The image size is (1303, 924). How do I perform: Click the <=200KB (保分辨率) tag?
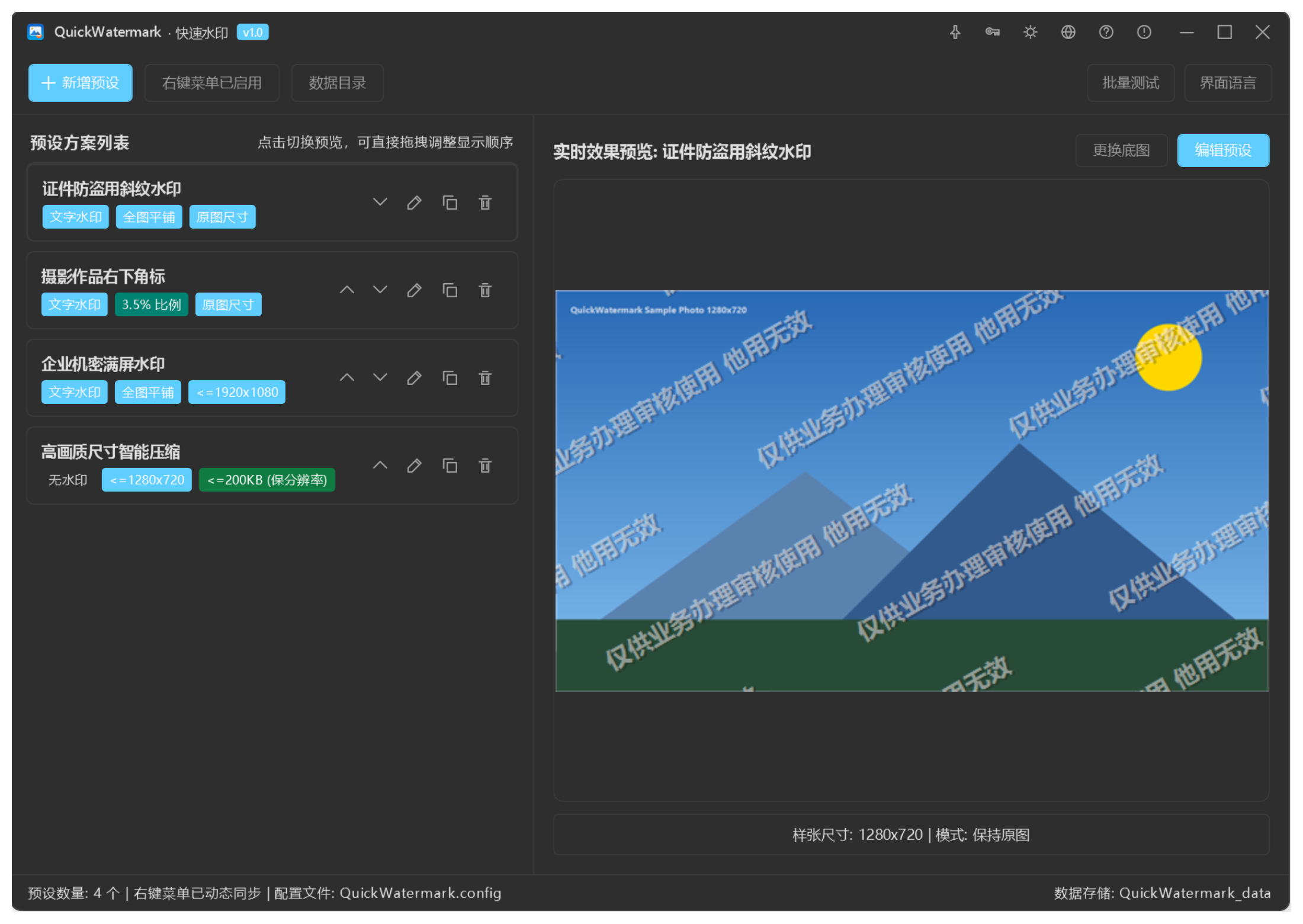267,480
